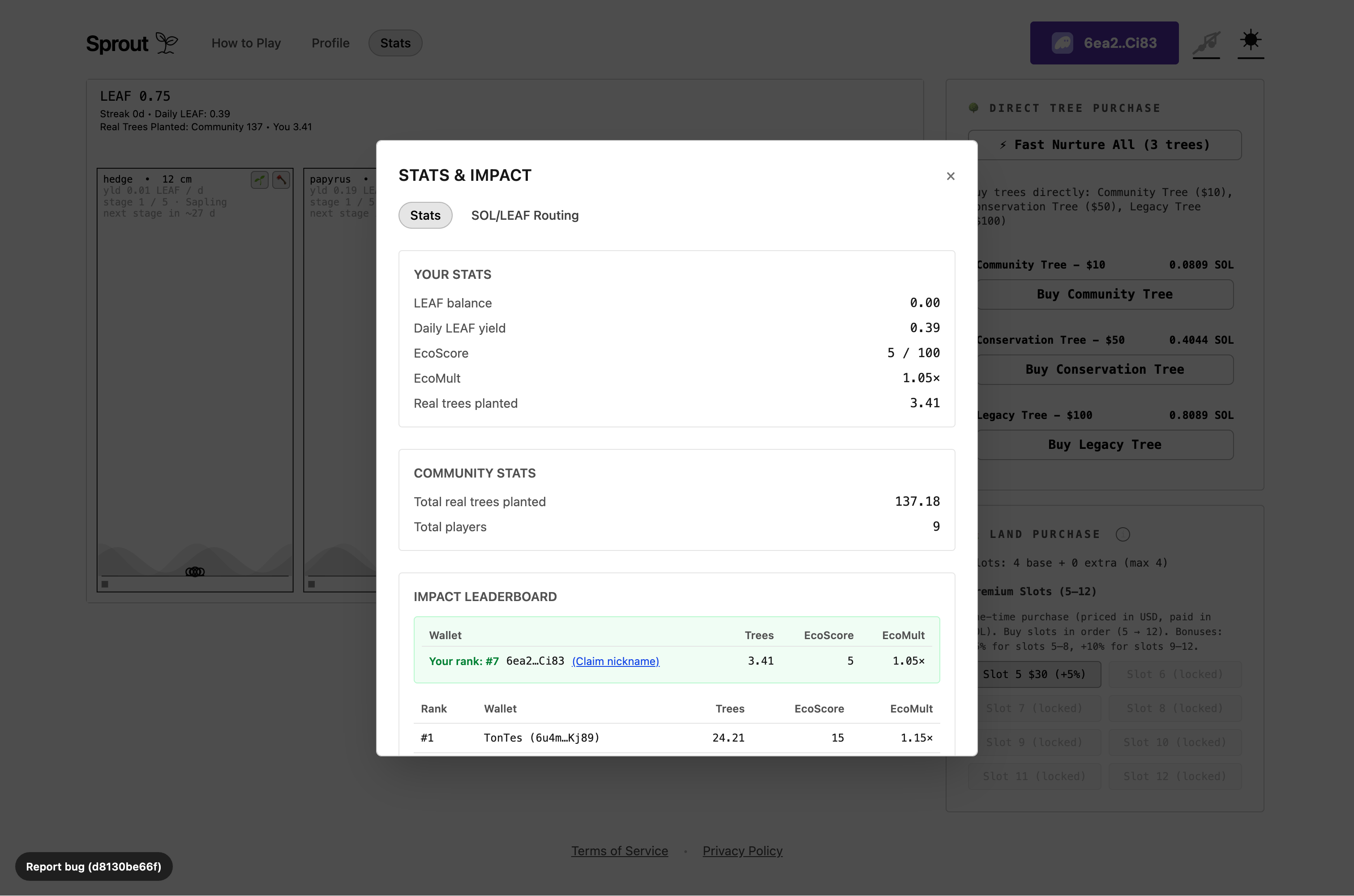Open the Terms of Service link
The width and height of the screenshot is (1354, 896).
620,851
